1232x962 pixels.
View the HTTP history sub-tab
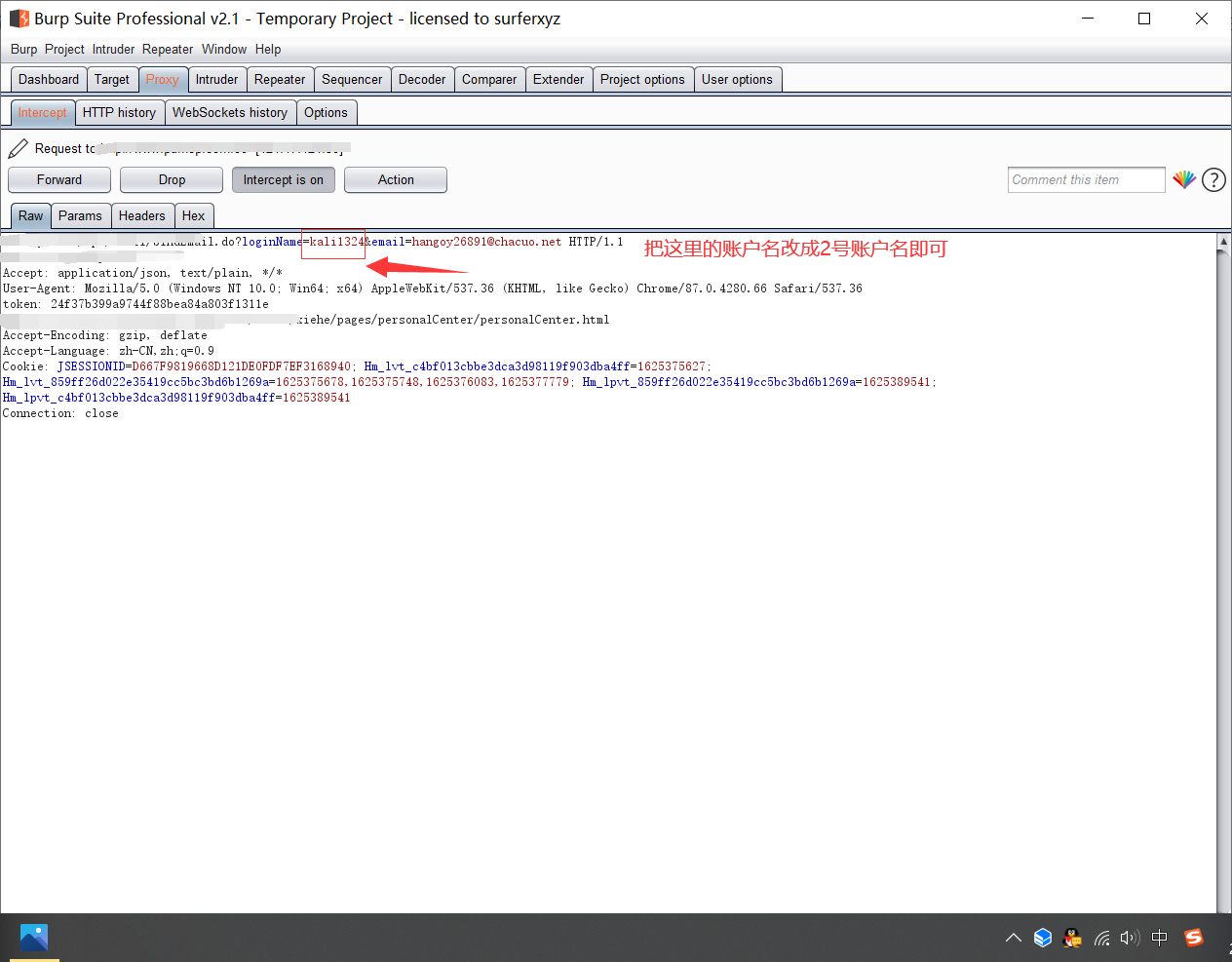tap(119, 113)
